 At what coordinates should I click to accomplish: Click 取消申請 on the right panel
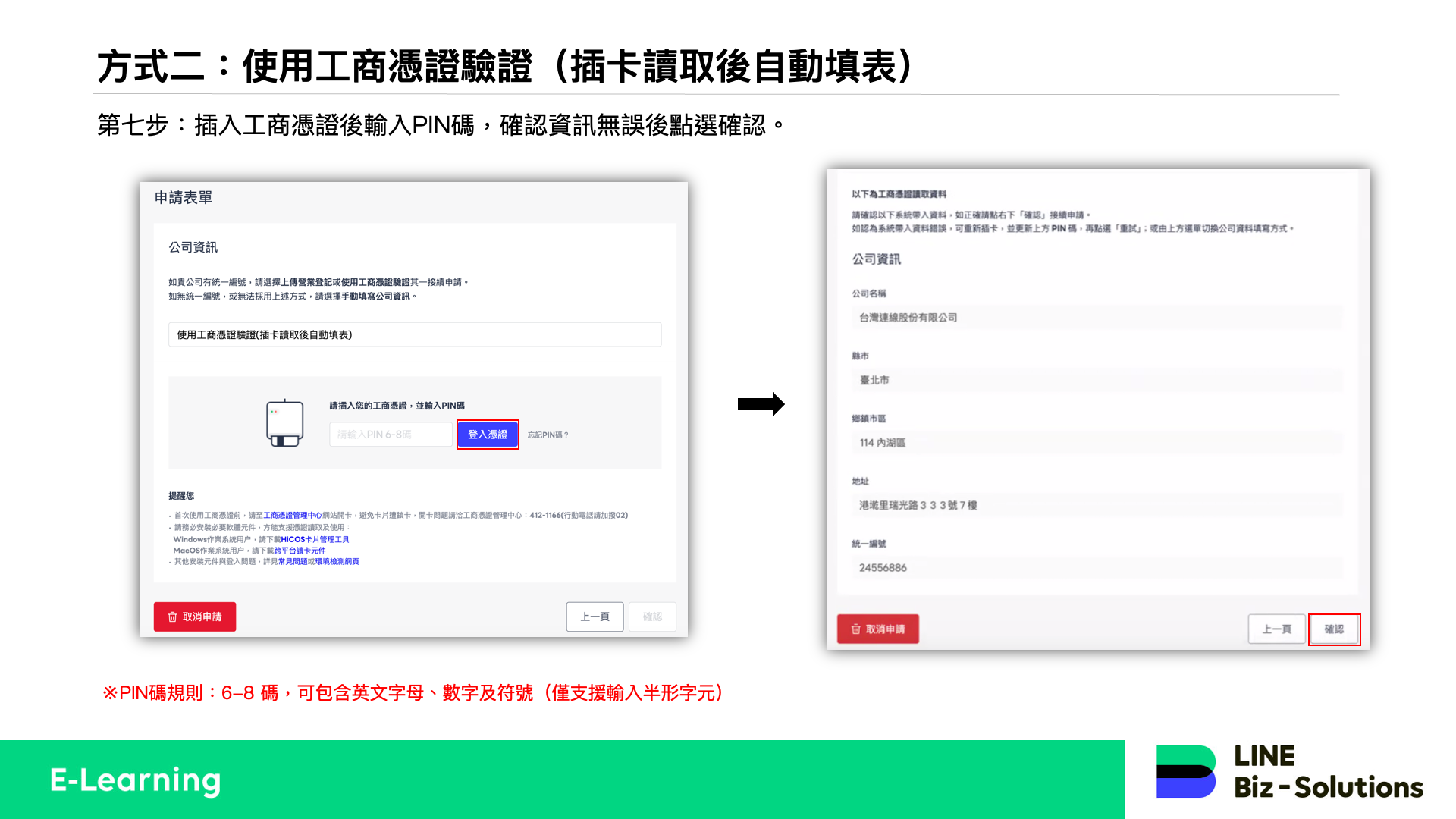pyautogui.click(x=877, y=629)
